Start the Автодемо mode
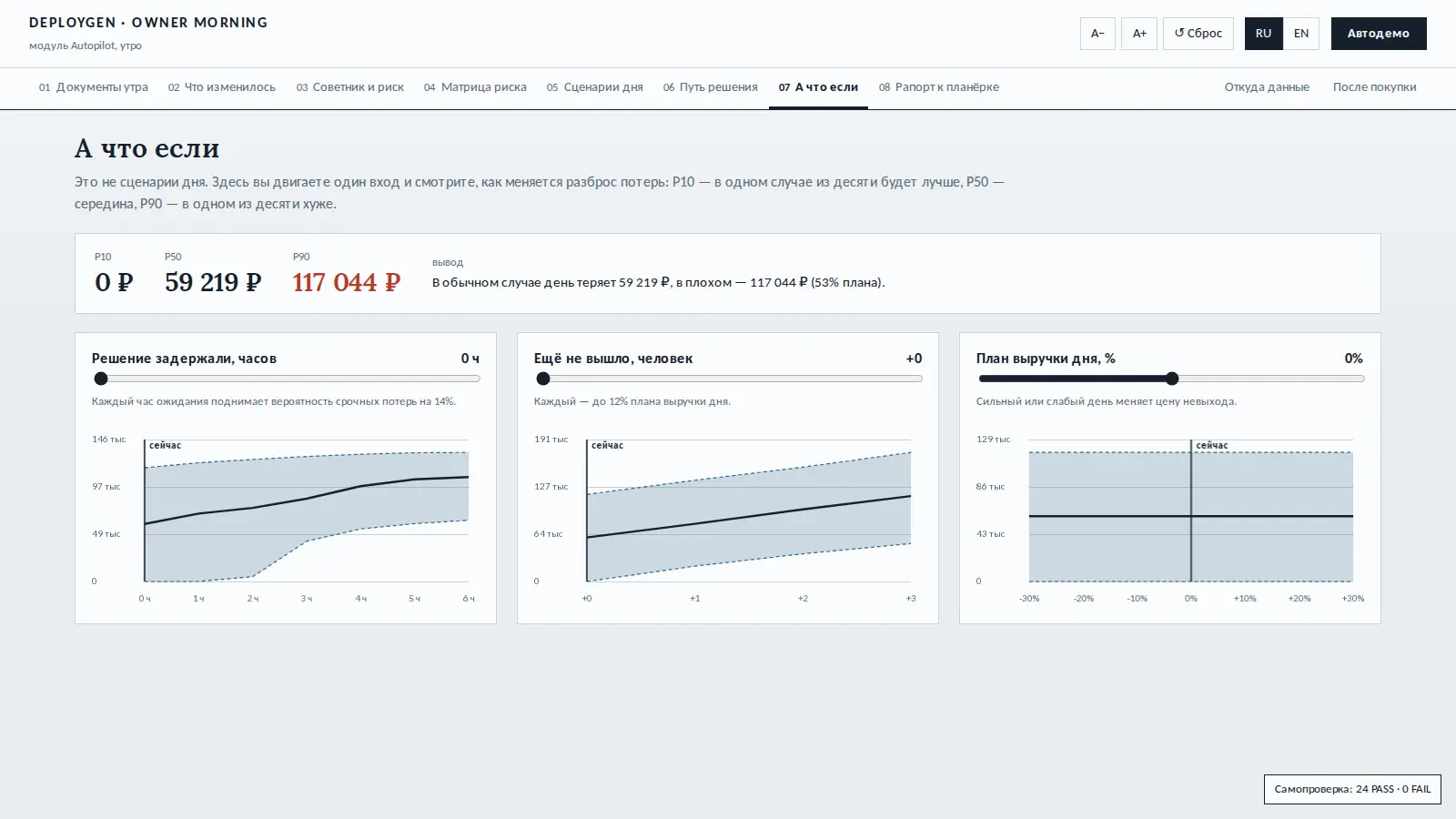1456x819 pixels. point(1379,34)
